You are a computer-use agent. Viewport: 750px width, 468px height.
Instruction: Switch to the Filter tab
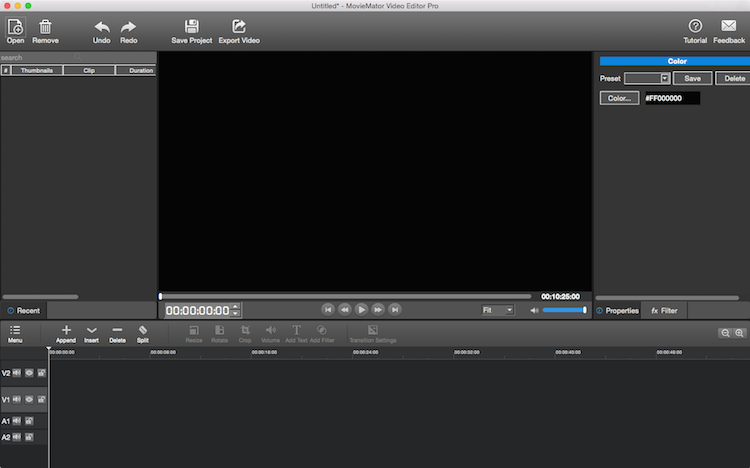[x=665, y=311]
